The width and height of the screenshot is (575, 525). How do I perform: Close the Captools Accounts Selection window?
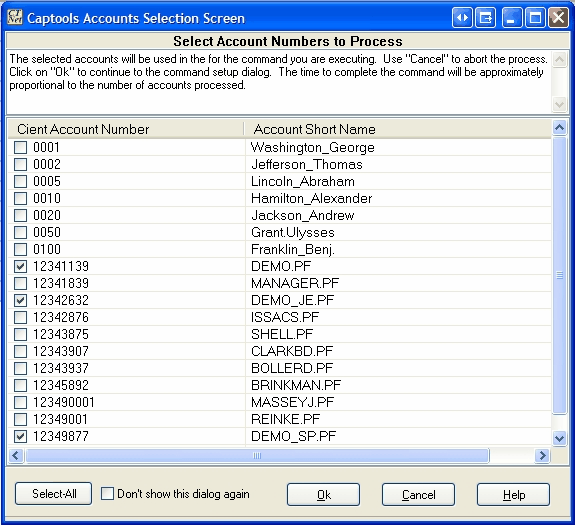pyautogui.click(x=558, y=18)
